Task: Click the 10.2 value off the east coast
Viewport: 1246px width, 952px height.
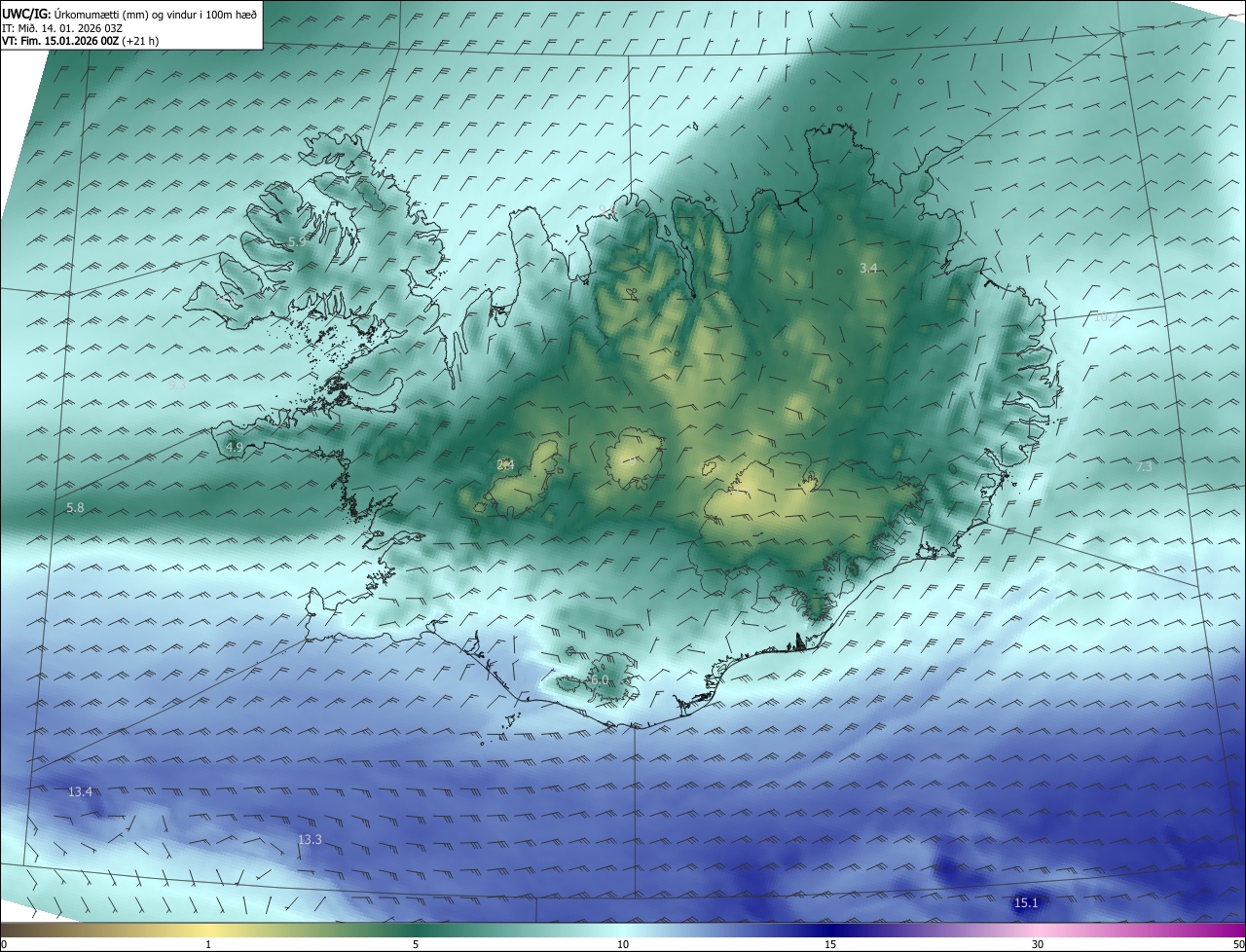Action: click(1107, 317)
